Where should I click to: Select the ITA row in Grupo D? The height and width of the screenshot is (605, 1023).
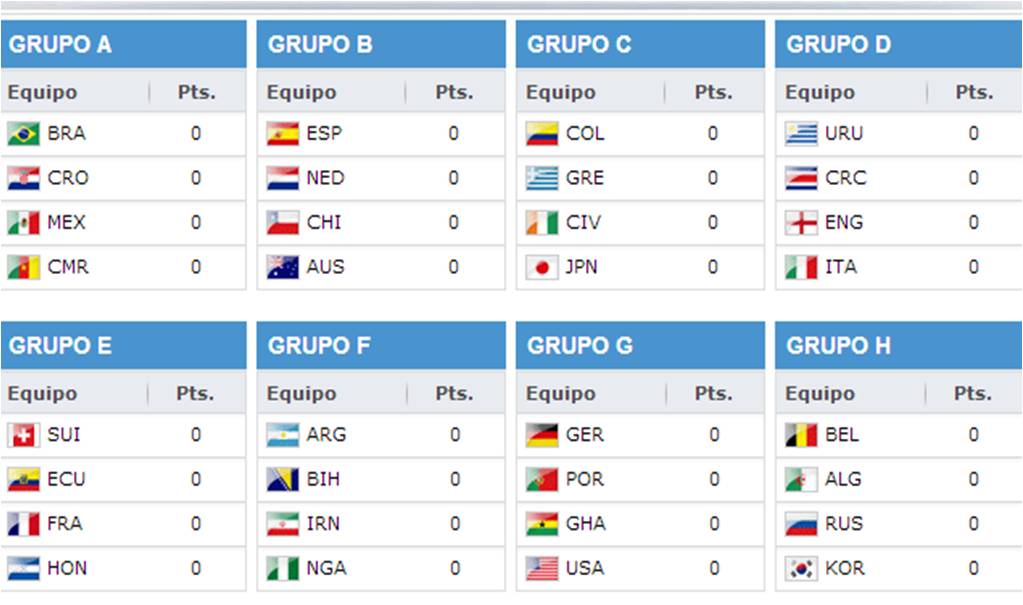point(898,267)
